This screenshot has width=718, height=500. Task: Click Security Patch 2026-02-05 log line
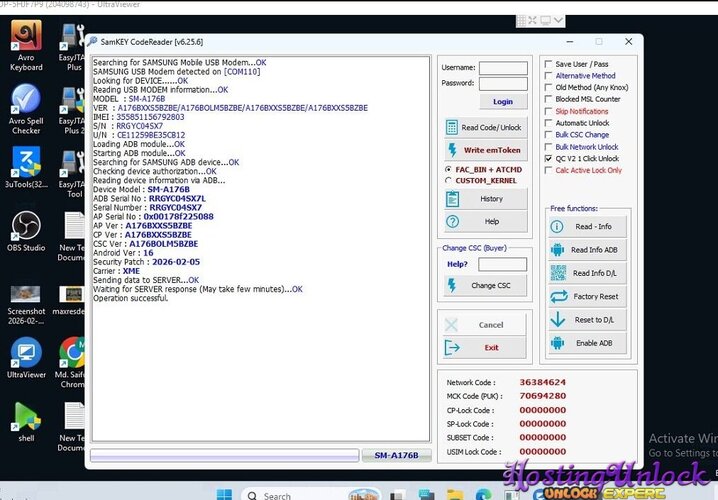[x=147, y=262]
